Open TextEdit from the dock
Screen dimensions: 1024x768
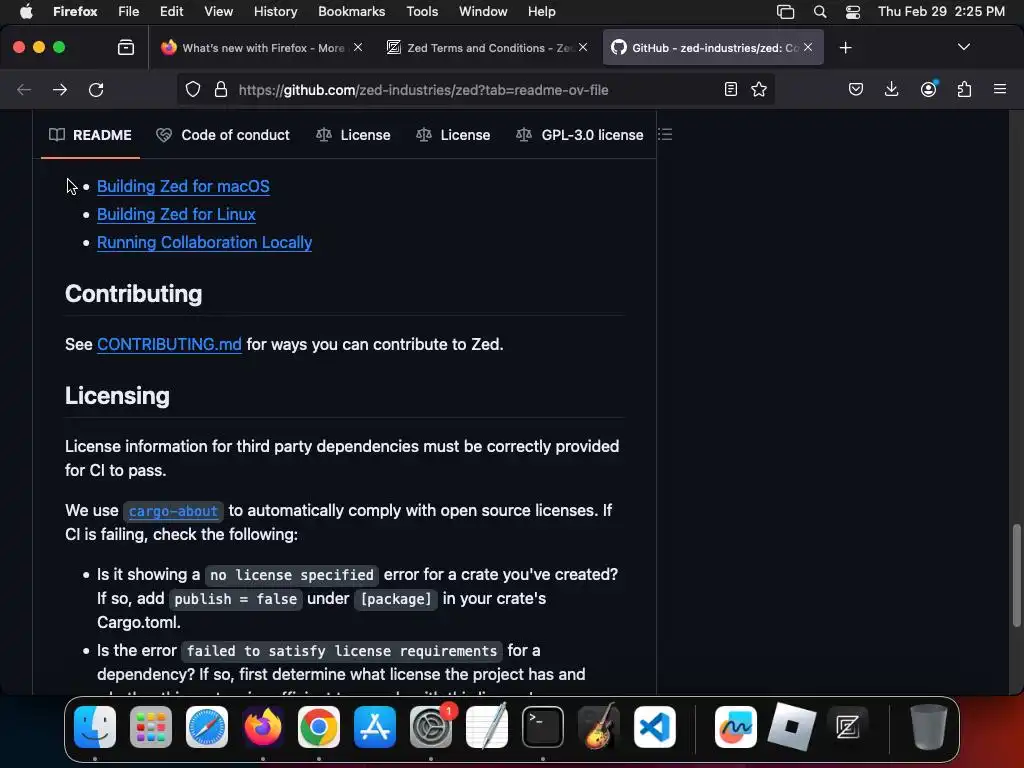(487, 726)
